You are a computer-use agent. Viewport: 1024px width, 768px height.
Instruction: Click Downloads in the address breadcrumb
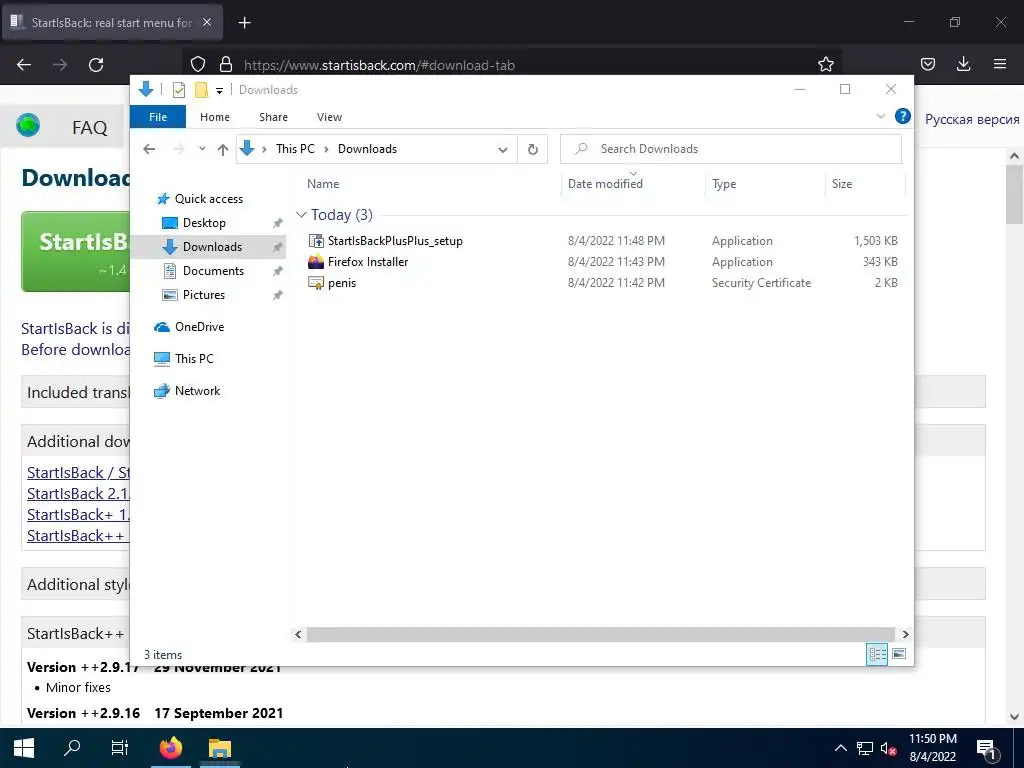coord(367,149)
